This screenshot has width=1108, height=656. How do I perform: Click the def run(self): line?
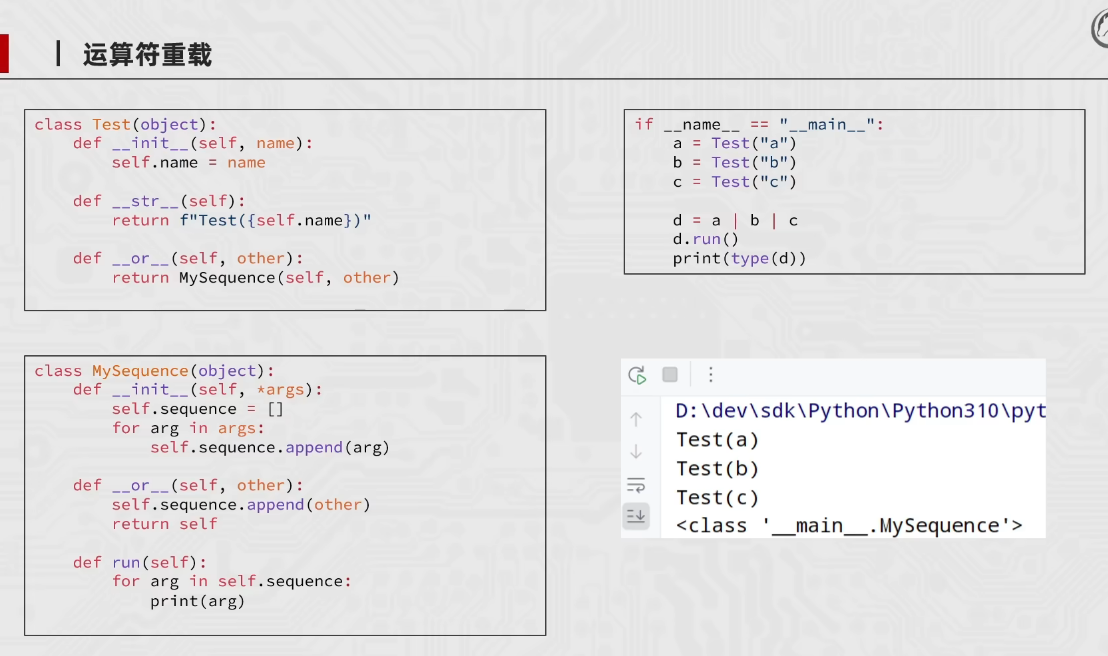pyautogui.click(x=140, y=563)
